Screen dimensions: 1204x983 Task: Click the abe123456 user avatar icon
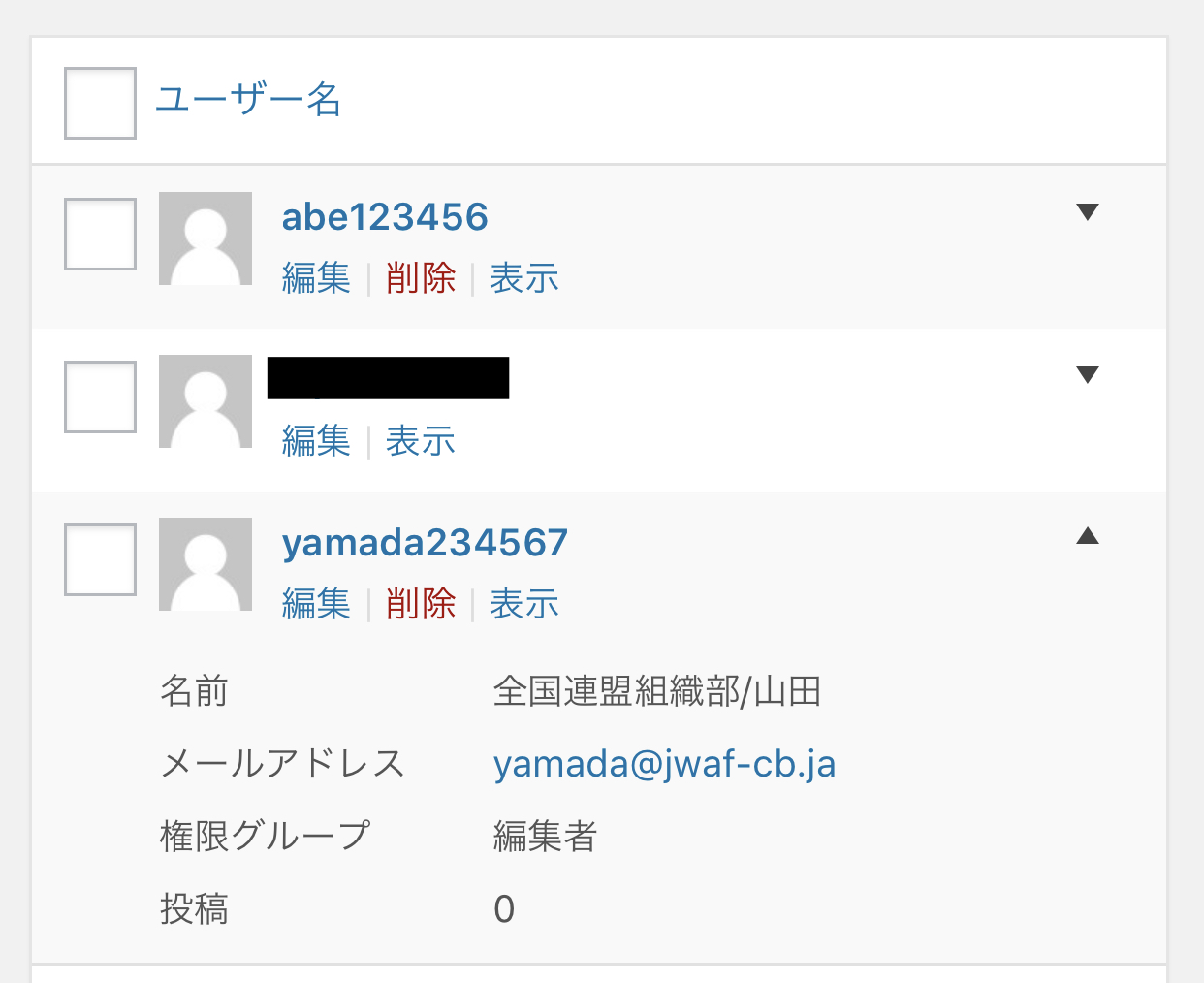pyautogui.click(x=206, y=238)
